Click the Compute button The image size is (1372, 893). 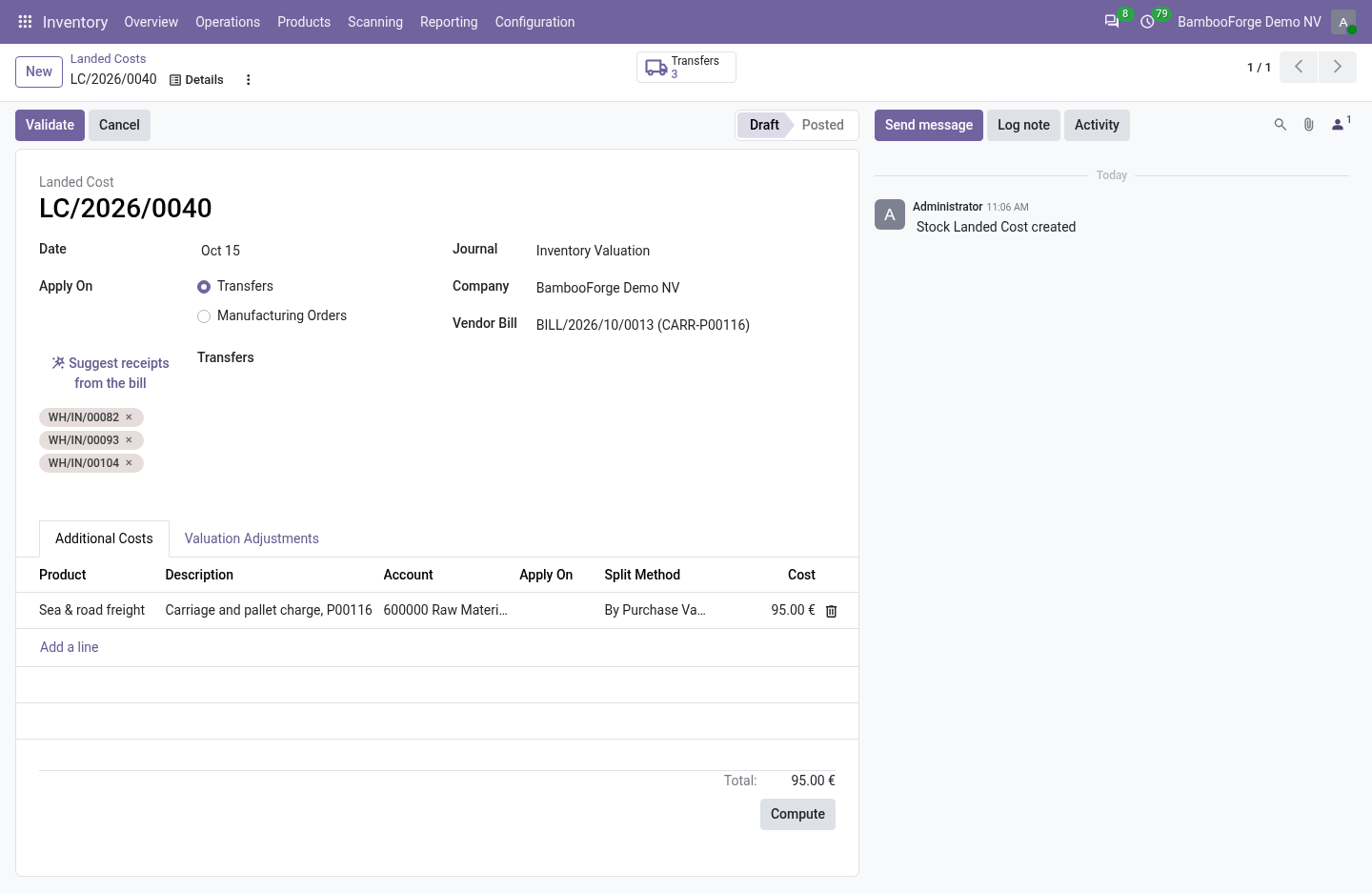coord(797,814)
